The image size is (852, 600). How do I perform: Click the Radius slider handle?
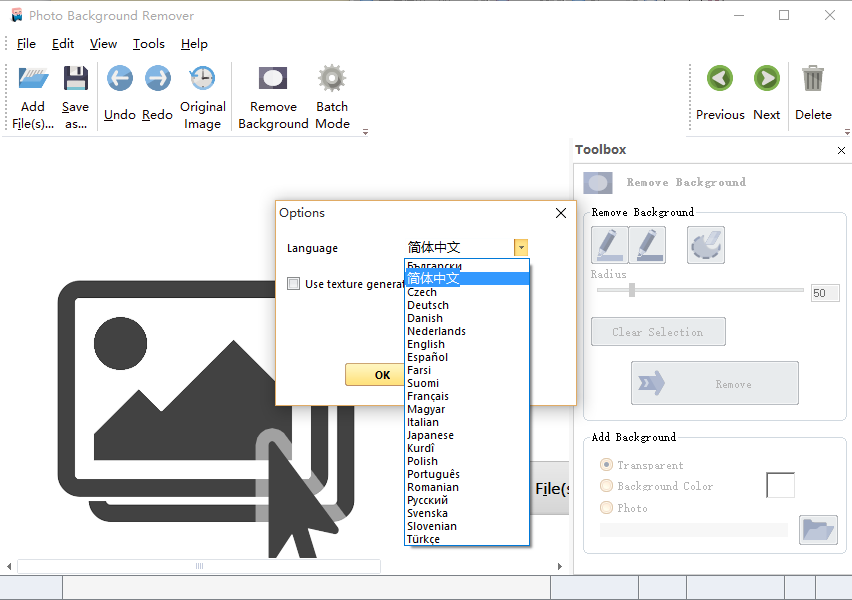pos(631,290)
